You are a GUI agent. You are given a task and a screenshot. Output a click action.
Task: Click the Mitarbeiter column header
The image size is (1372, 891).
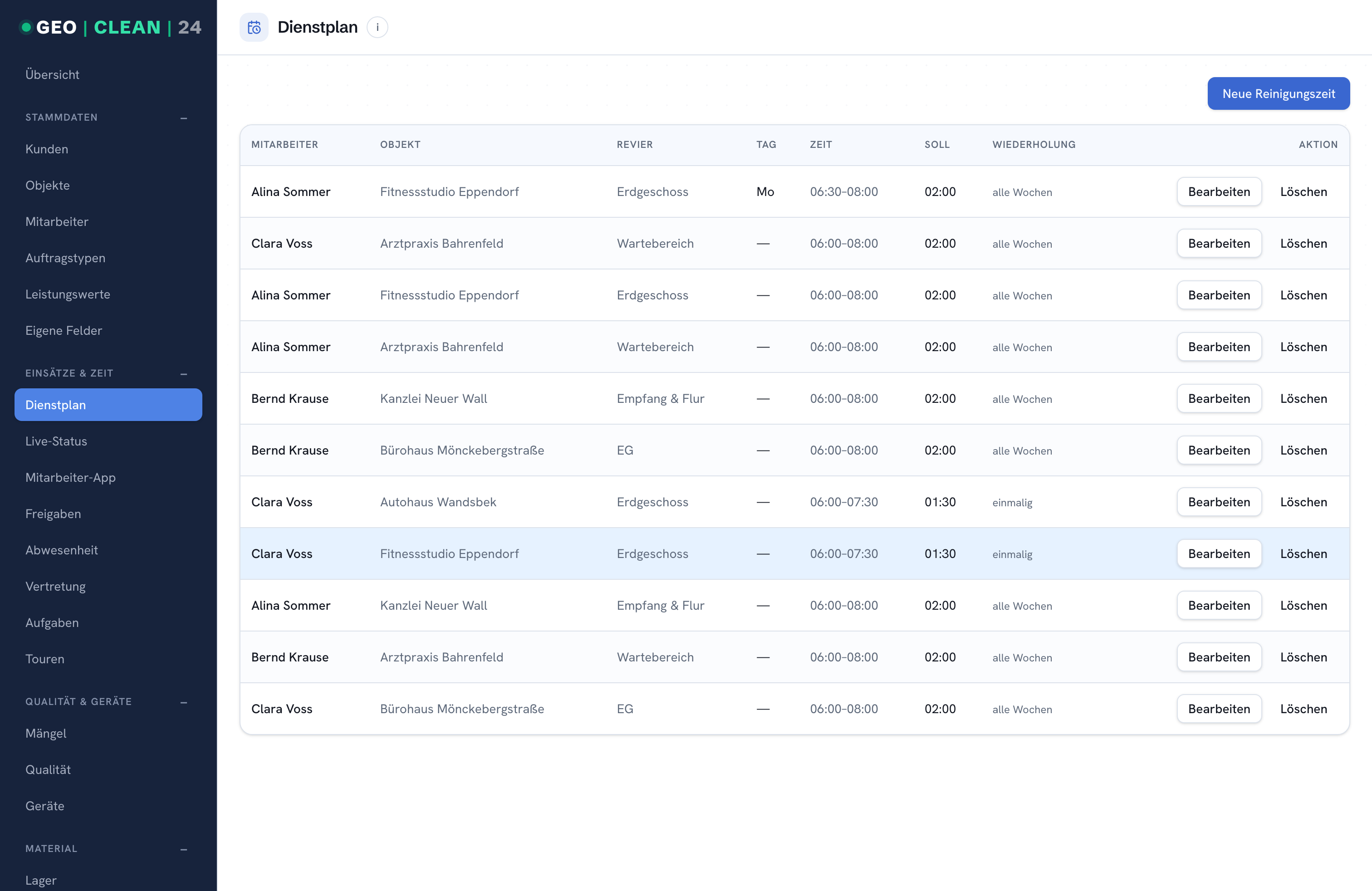[x=284, y=145]
